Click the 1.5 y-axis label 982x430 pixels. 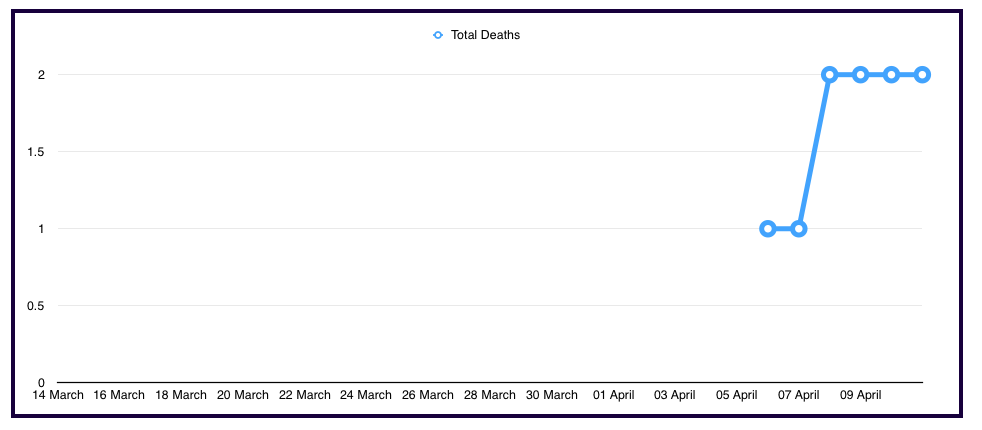[x=36, y=152]
